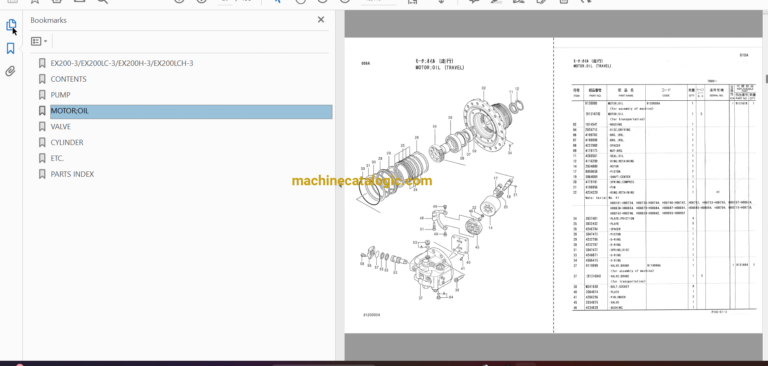Close the Bookmarks panel
Image resolution: width=768 pixels, height=366 pixels.
tap(321, 20)
